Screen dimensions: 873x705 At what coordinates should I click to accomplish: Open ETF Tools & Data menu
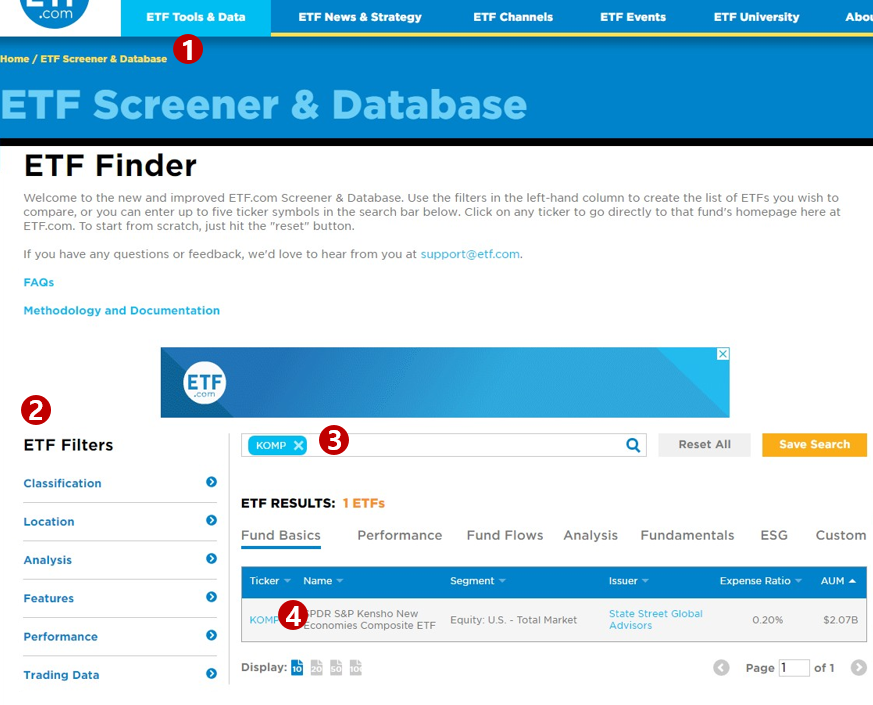[x=195, y=17]
